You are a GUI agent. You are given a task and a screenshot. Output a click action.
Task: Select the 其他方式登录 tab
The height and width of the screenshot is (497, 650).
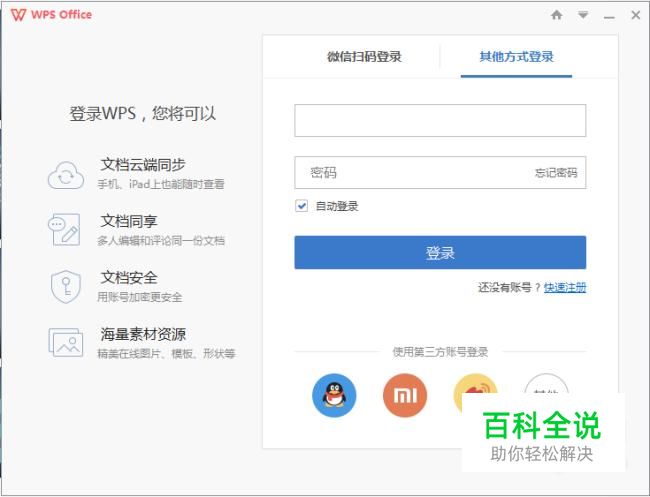(x=516, y=57)
